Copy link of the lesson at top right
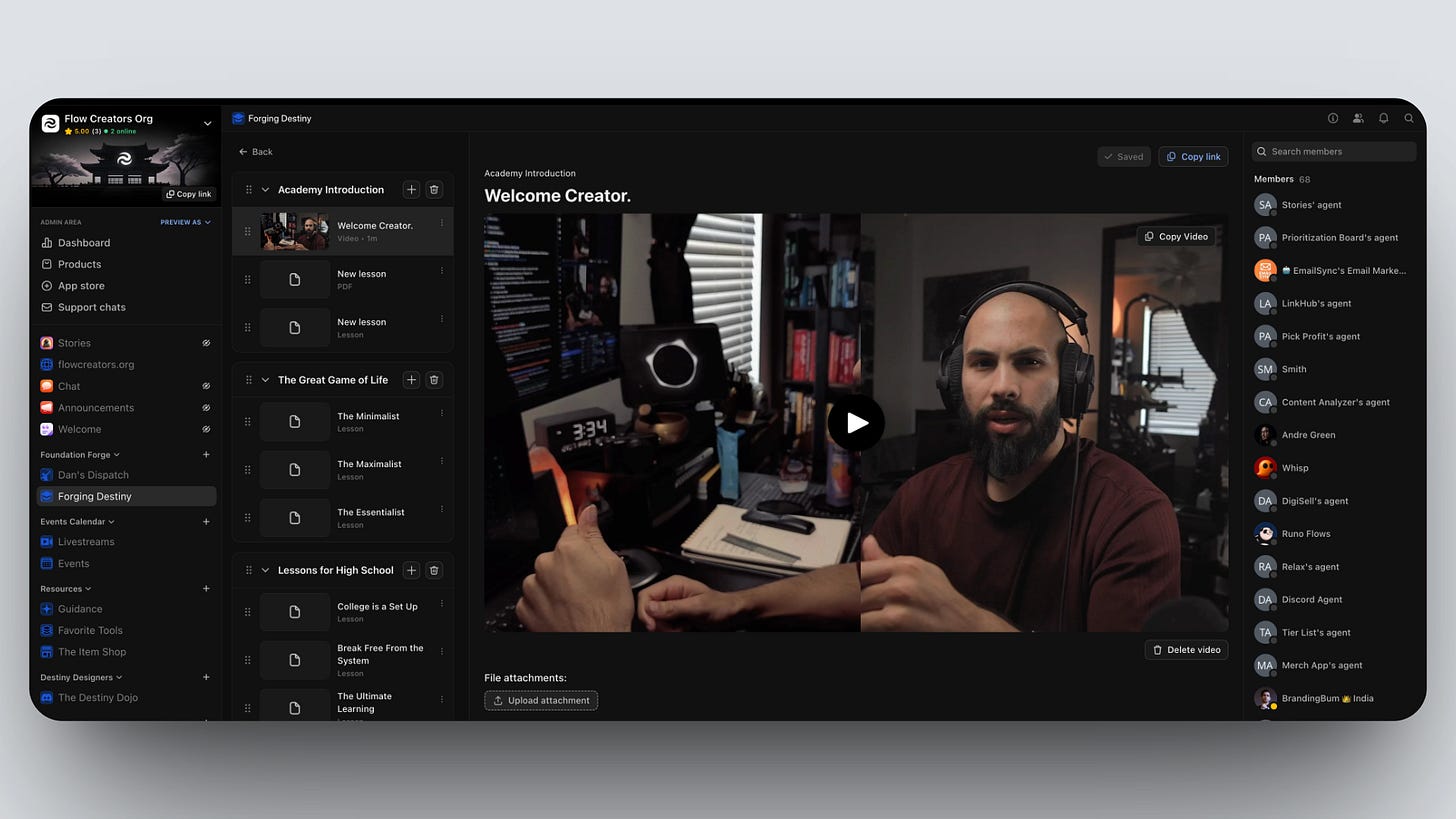This screenshot has width=1456, height=819. point(1193,157)
